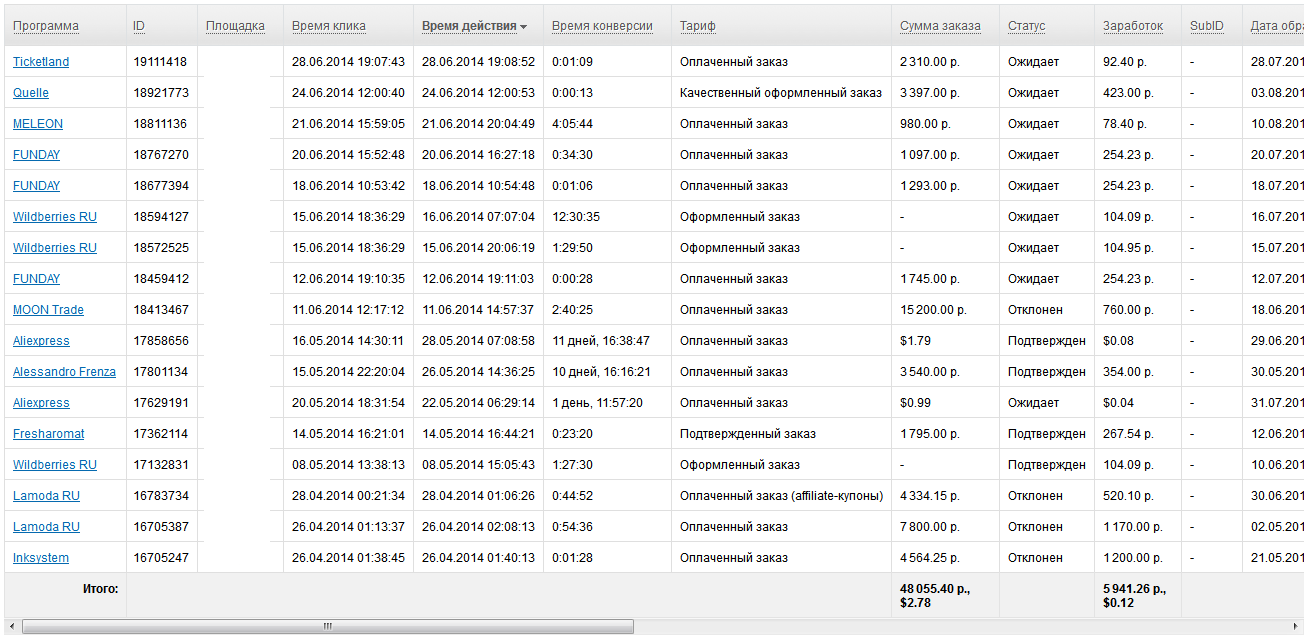Open Lamoda RU link in row 16705387
Screen dimensions: 1311x637
click(x=46, y=527)
